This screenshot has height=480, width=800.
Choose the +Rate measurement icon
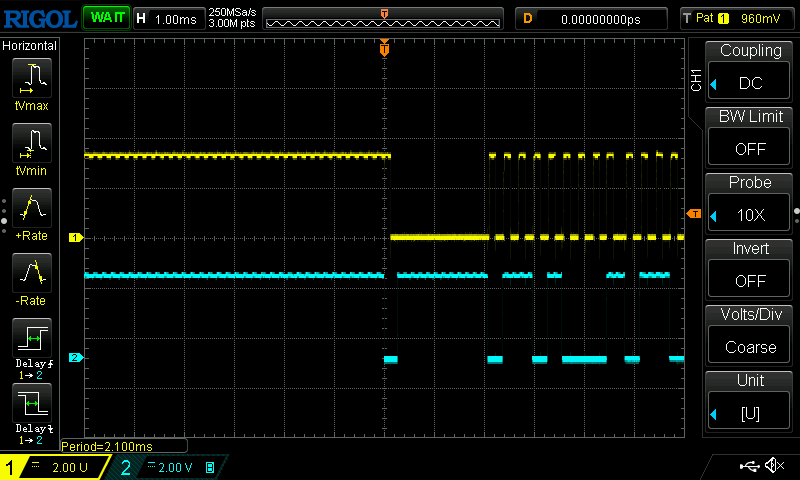pos(31,211)
